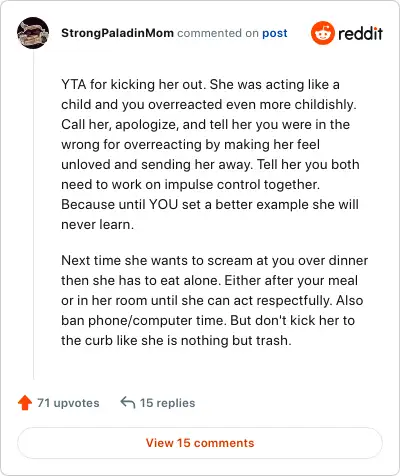Image resolution: width=400 pixels, height=476 pixels.
Task: Click the orange upvote arrow icon
Action: point(25,403)
